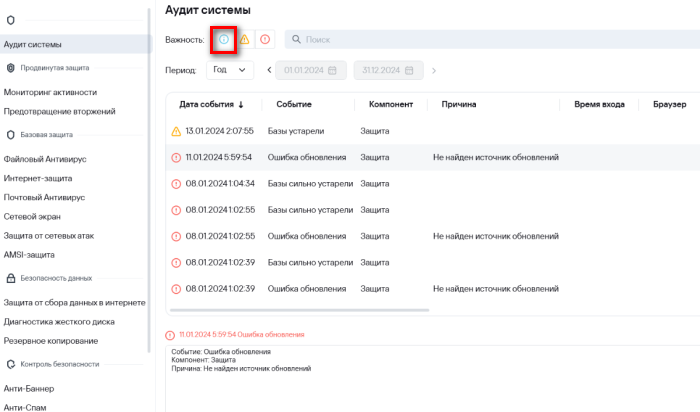Screen dimensions: 700x412
Task: Sort by Событие column header
Action: [x=294, y=104]
